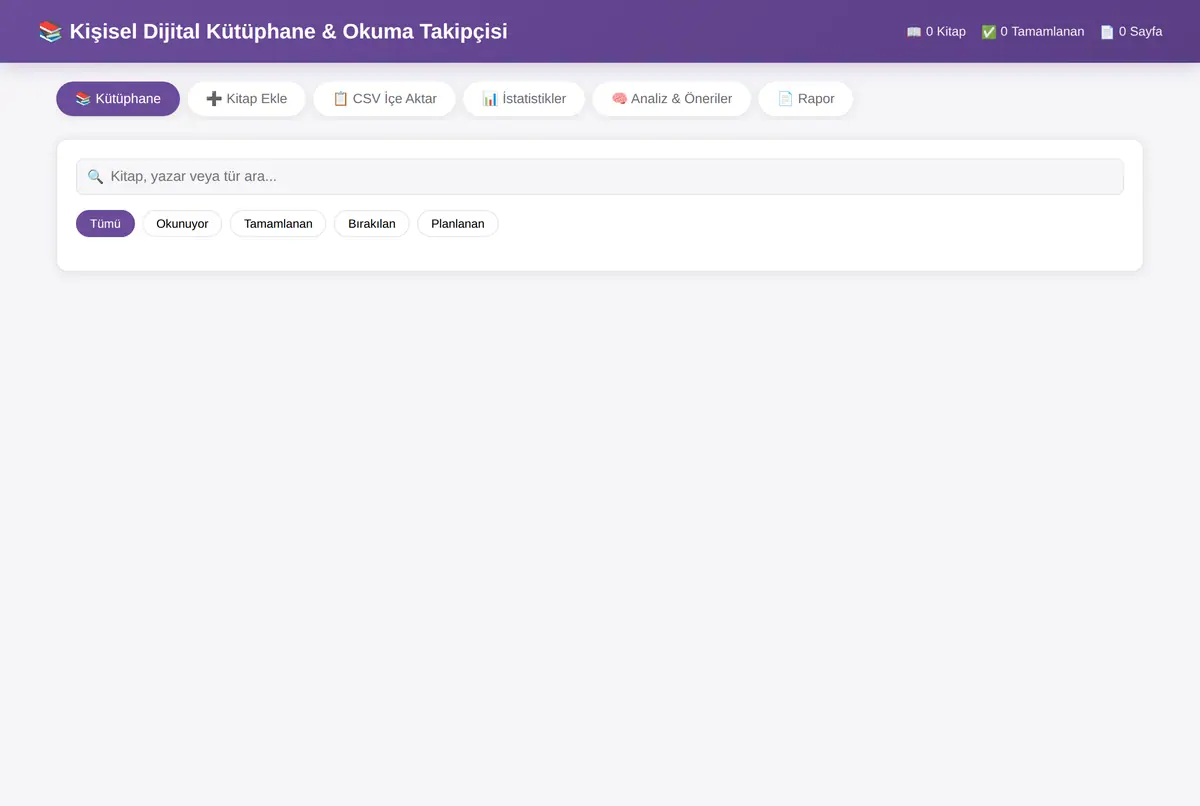Click the '0 Sayfa' header counter

click(1131, 32)
